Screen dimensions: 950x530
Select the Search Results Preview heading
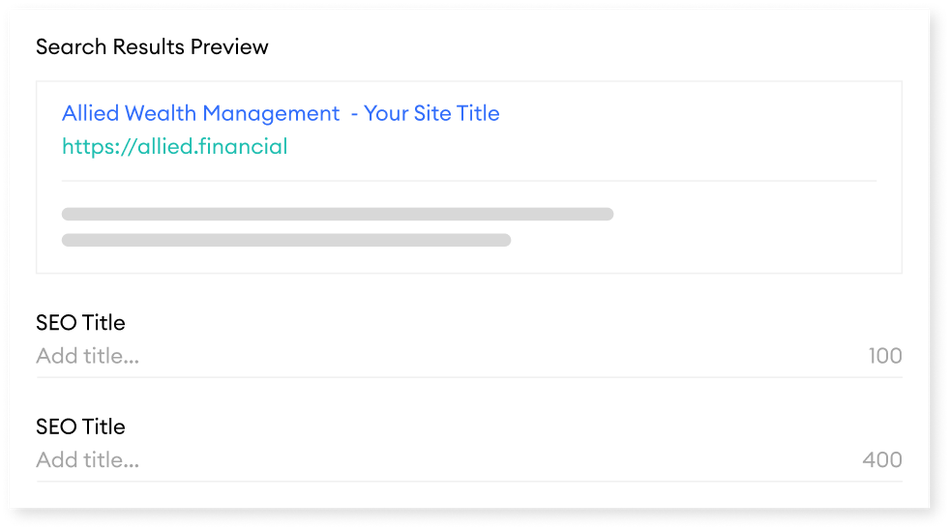point(152,47)
